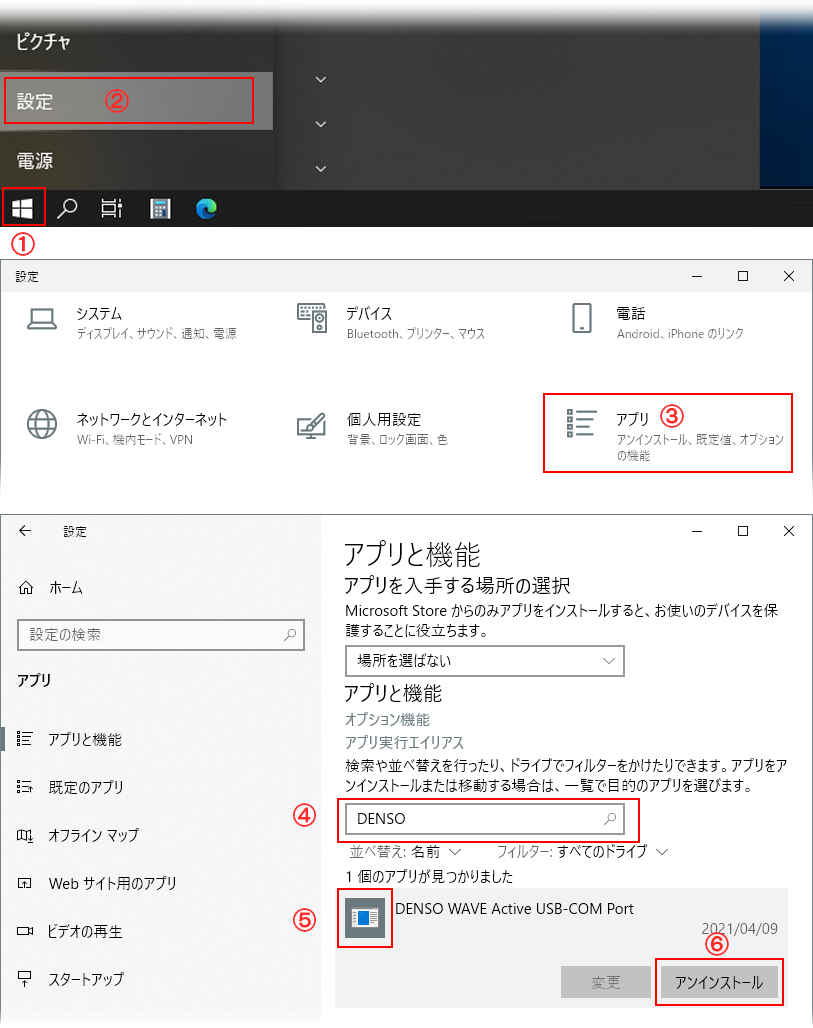Select the DENSO WAVE app icon
Image resolution: width=813 pixels, height=1028 pixels.
(x=364, y=917)
